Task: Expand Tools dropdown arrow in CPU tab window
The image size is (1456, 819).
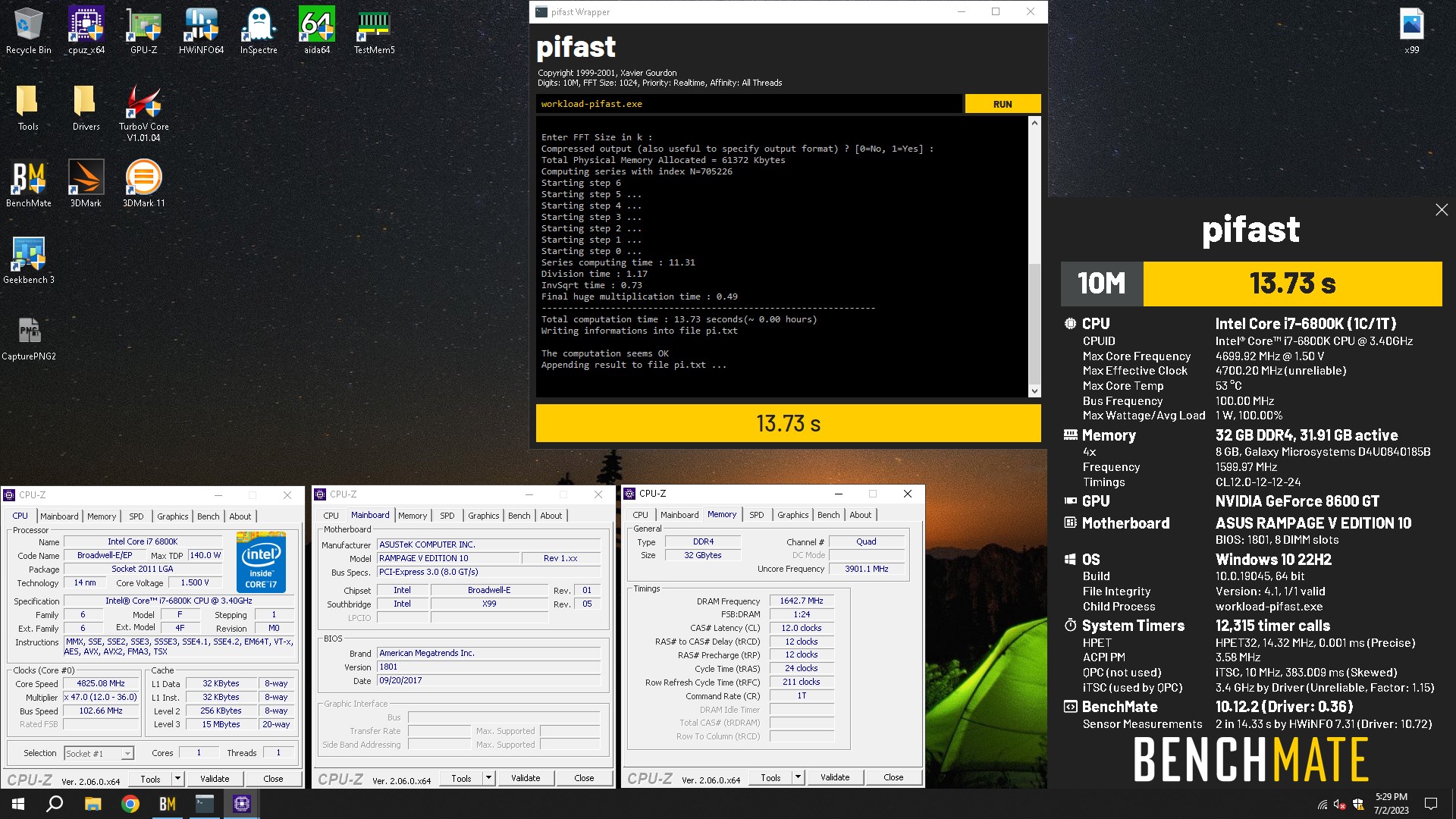Action: coord(177,779)
